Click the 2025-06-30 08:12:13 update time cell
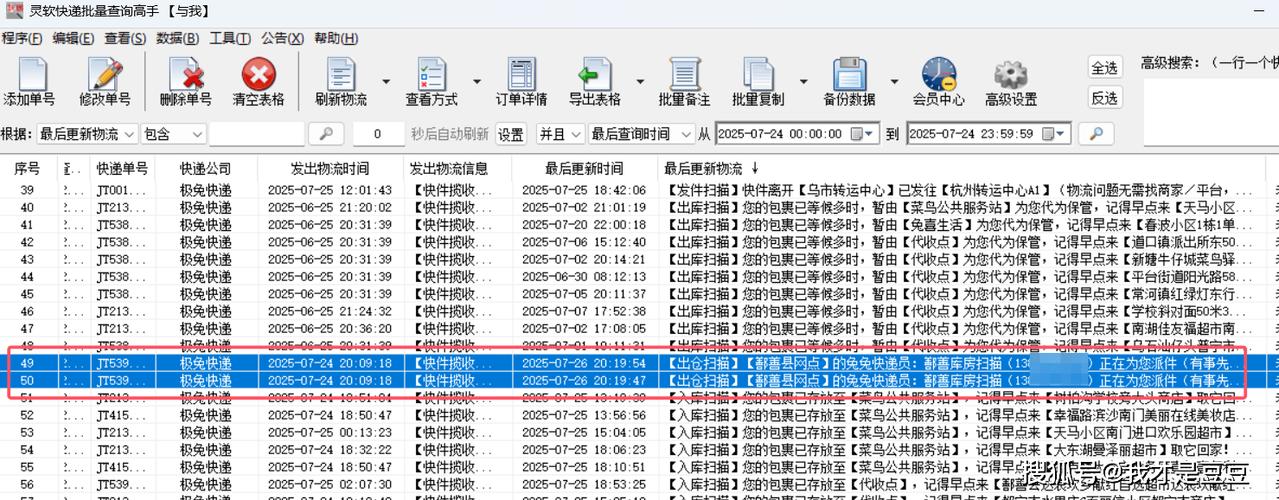The height and width of the screenshot is (500, 1279). (x=584, y=277)
